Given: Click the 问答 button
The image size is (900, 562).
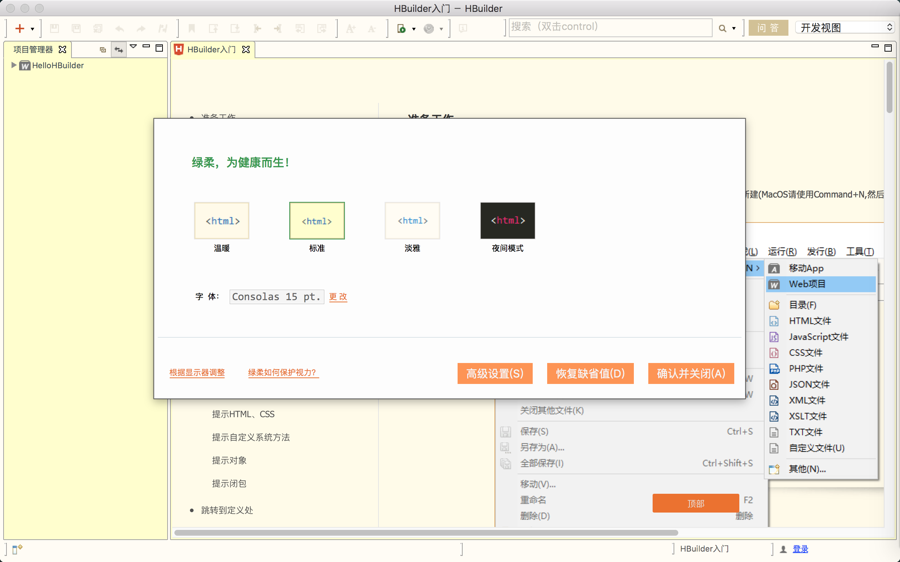Looking at the screenshot, I should click(768, 28).
